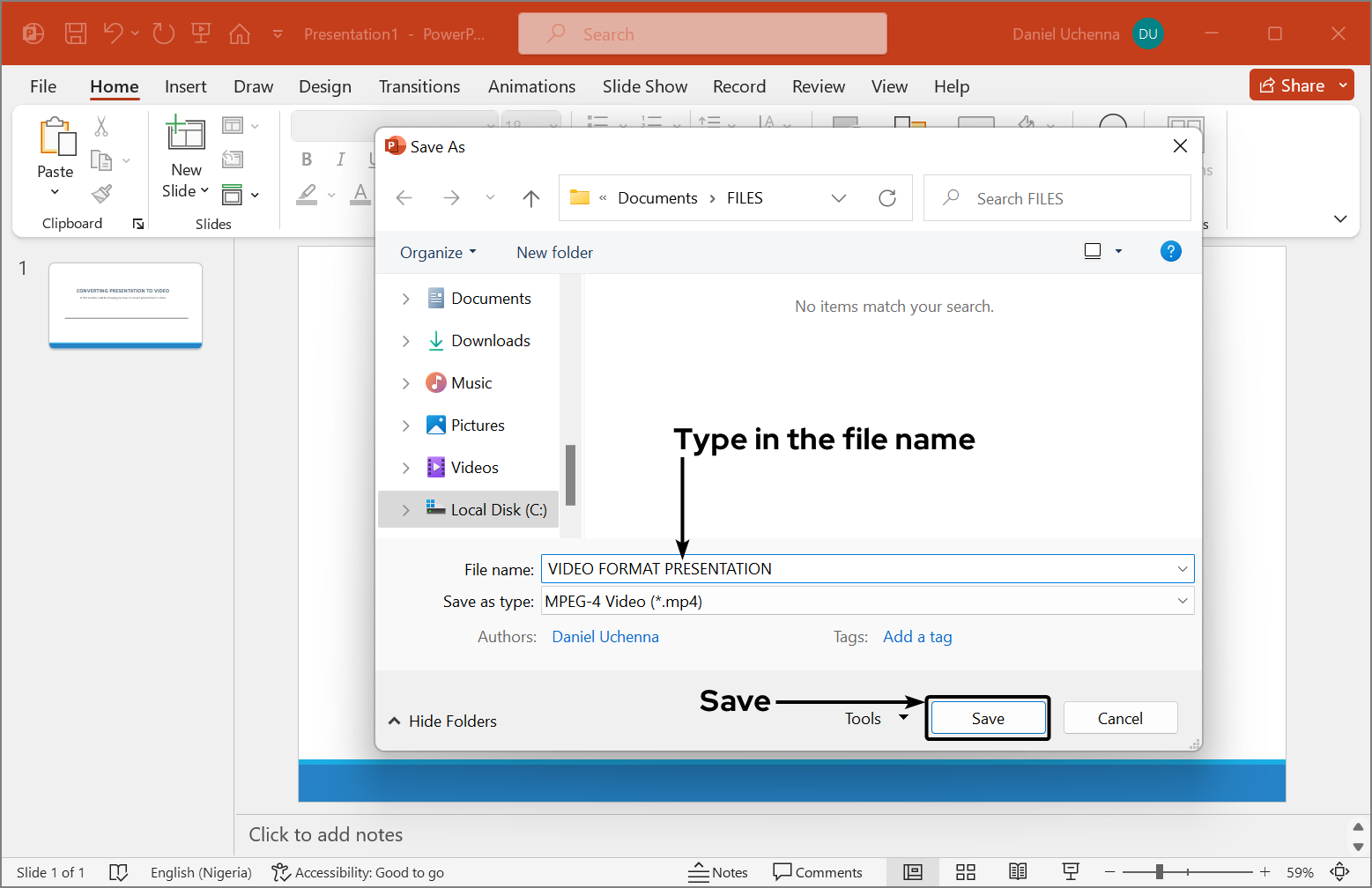1372x888 pixels.
Task: Open the Clipboard dialog launcher icon
Action: [x=138, y=224]
